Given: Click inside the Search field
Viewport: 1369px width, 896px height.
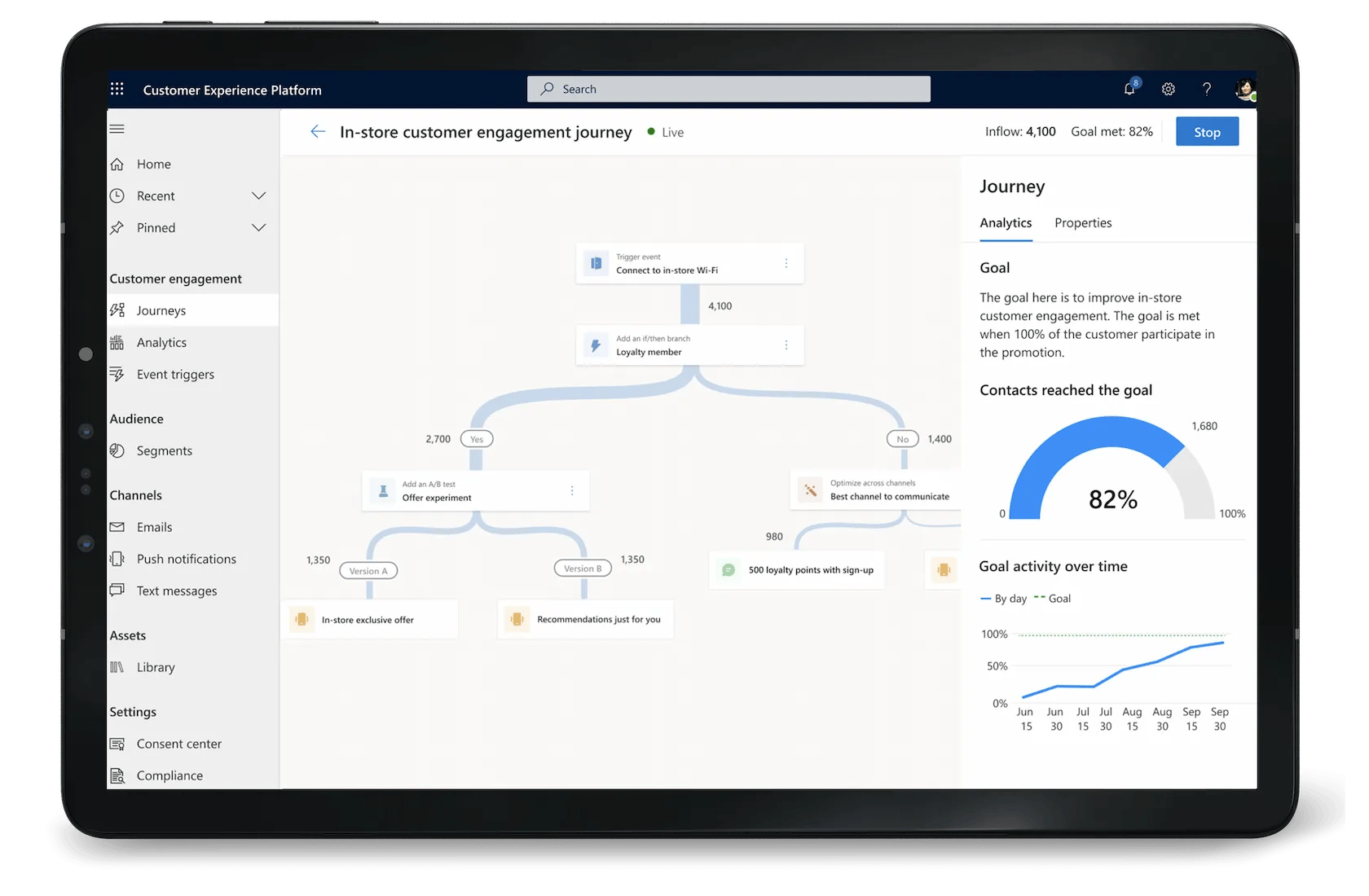Looking at the screenshot, I should click(728, 89).
